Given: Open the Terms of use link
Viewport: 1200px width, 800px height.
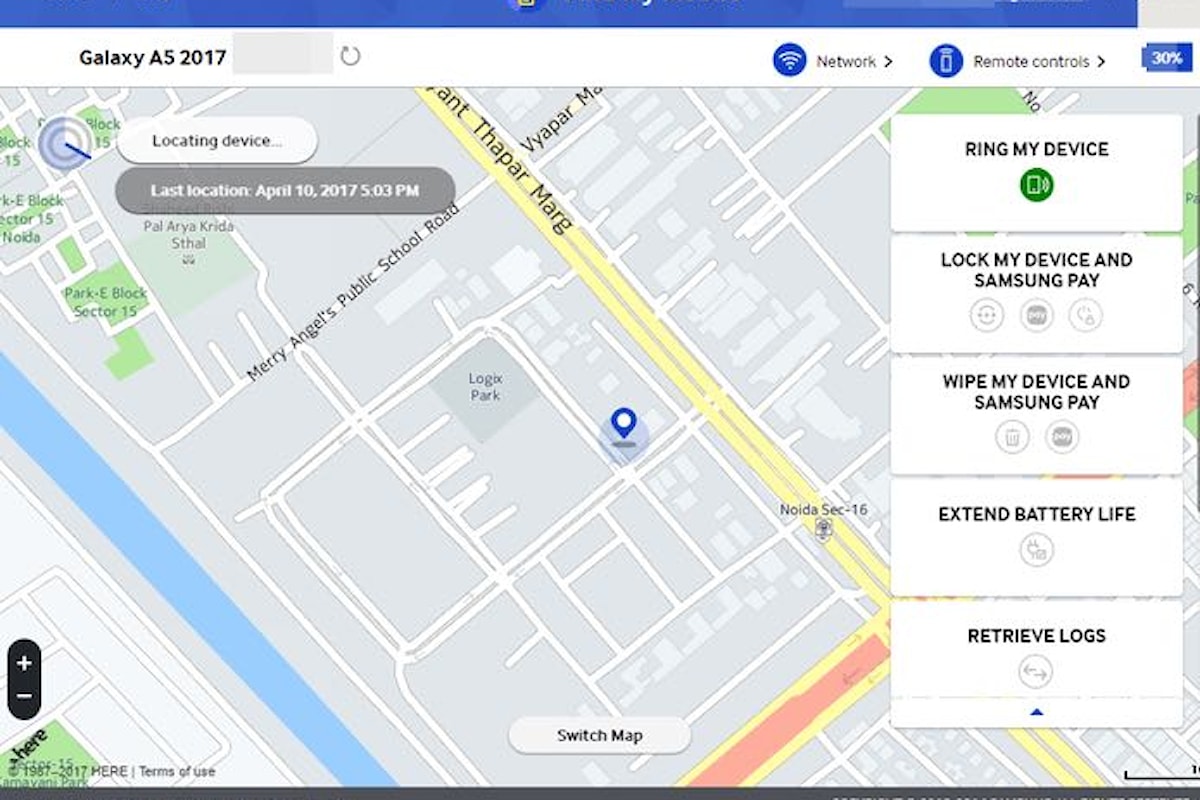Looking at the screenshot, I should point(177,771).
